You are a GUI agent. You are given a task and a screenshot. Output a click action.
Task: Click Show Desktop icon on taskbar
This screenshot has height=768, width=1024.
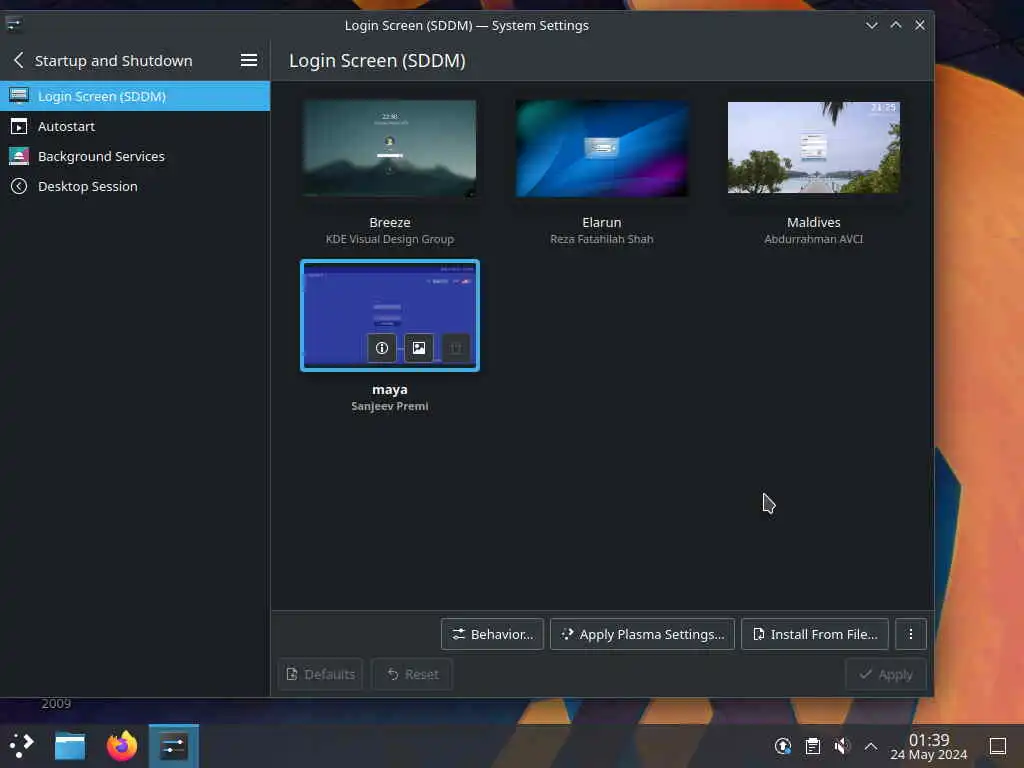click(997, 746)
